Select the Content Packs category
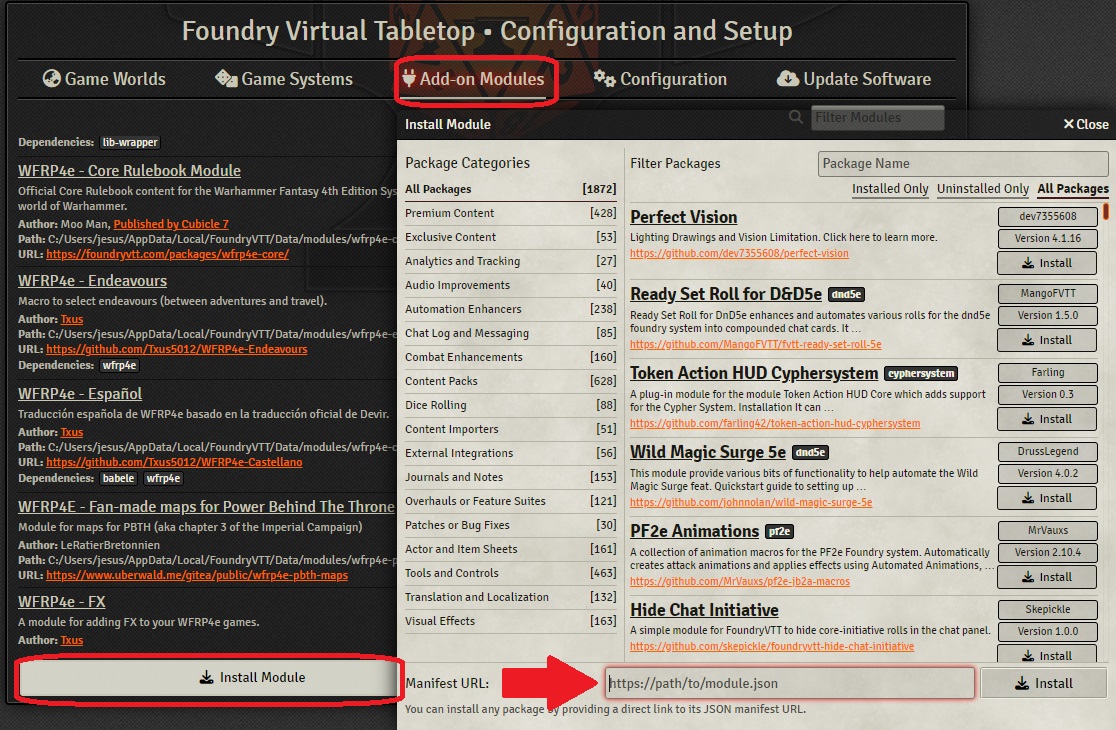This screenshot has height=730, width=1116. click(x=510, y=381)
